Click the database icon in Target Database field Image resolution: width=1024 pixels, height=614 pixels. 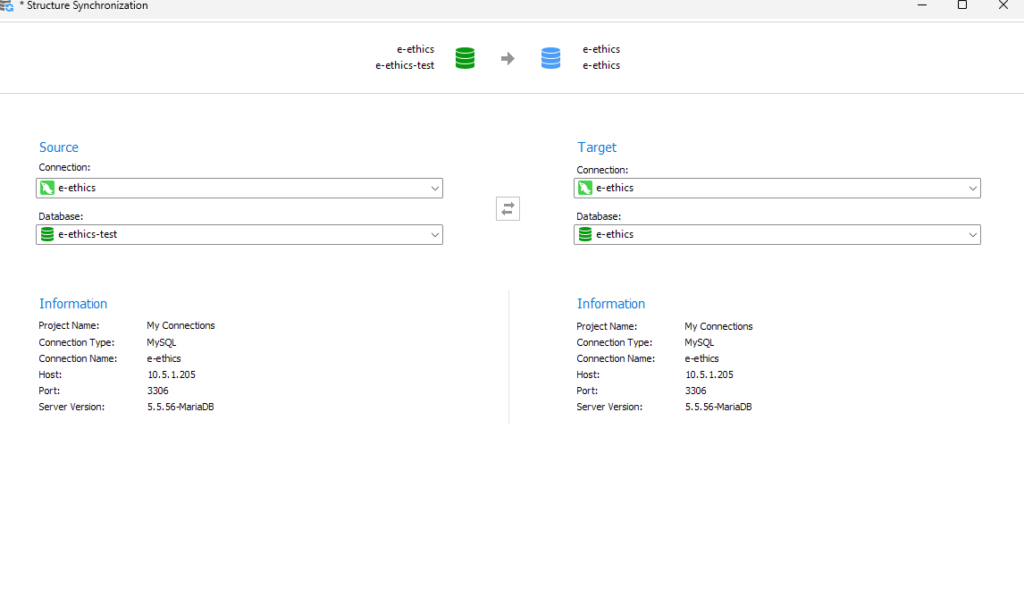585,234
